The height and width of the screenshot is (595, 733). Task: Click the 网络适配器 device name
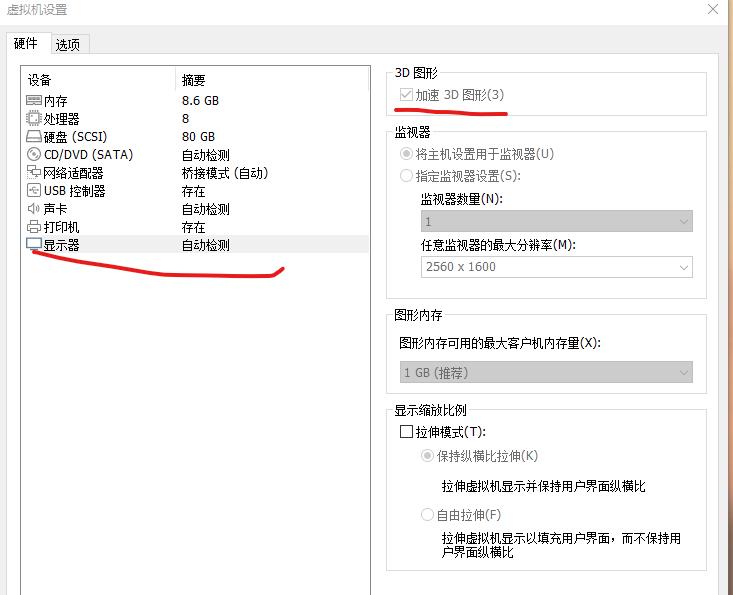tap(73, 173)
